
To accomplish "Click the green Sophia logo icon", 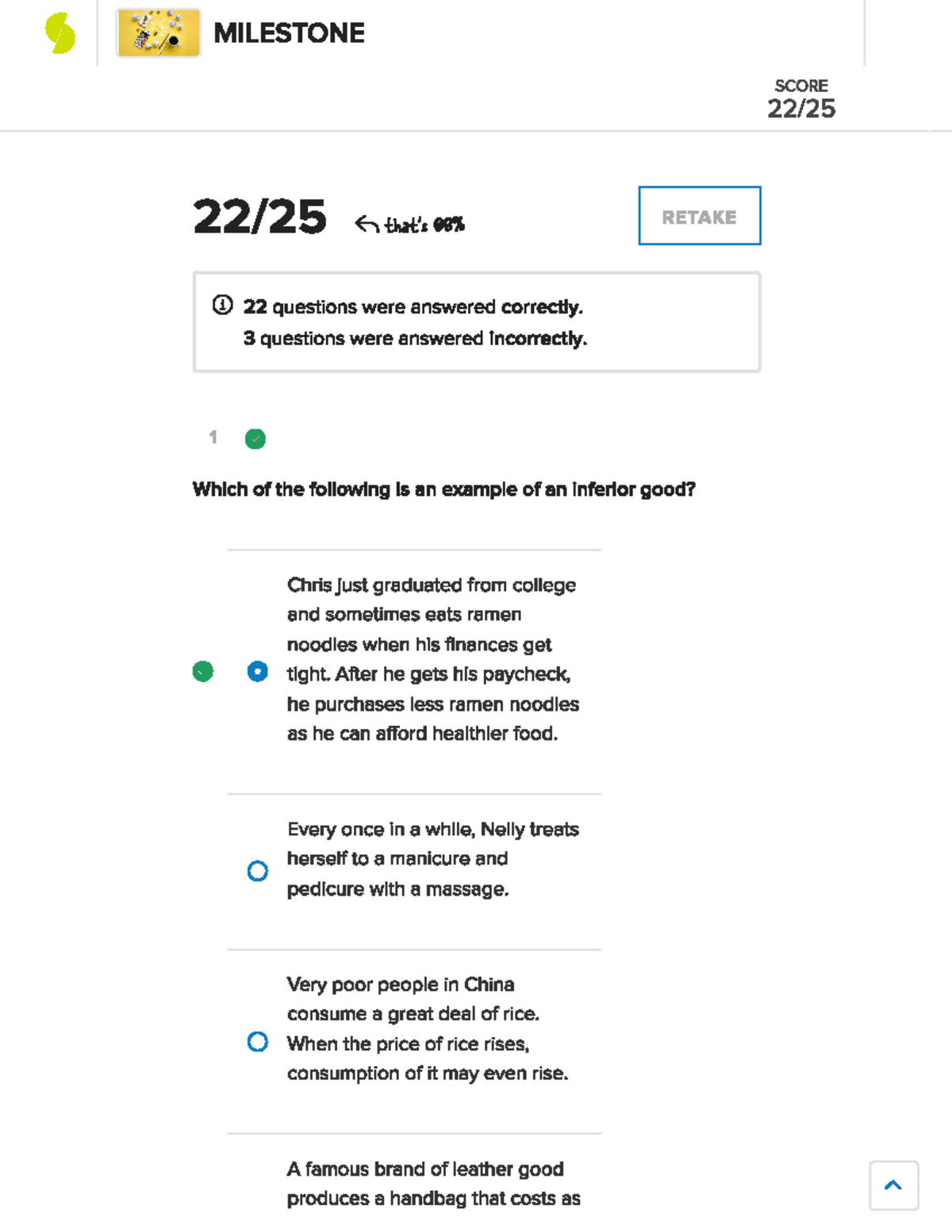I will (59, 33).
